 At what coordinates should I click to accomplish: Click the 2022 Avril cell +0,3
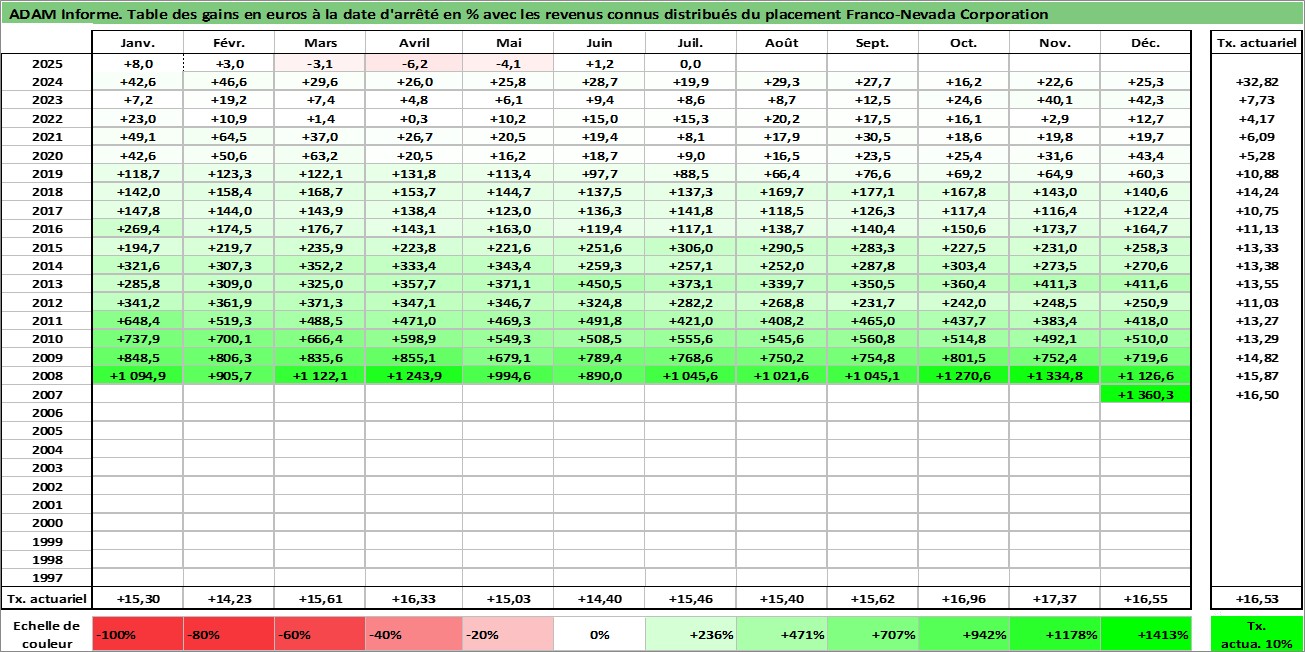pos(414,118)
